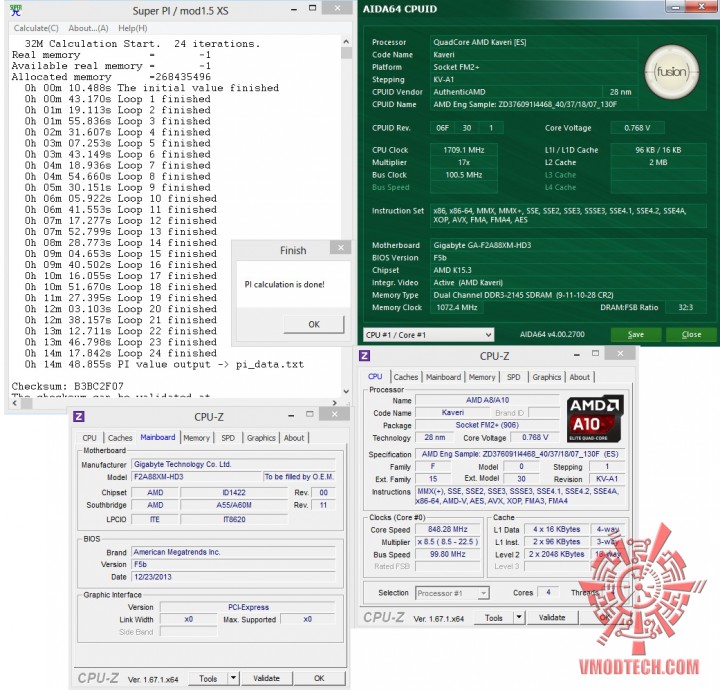
Task: Click the Super PI vertical scrollbar up arrow
Action: coord(346,42)
